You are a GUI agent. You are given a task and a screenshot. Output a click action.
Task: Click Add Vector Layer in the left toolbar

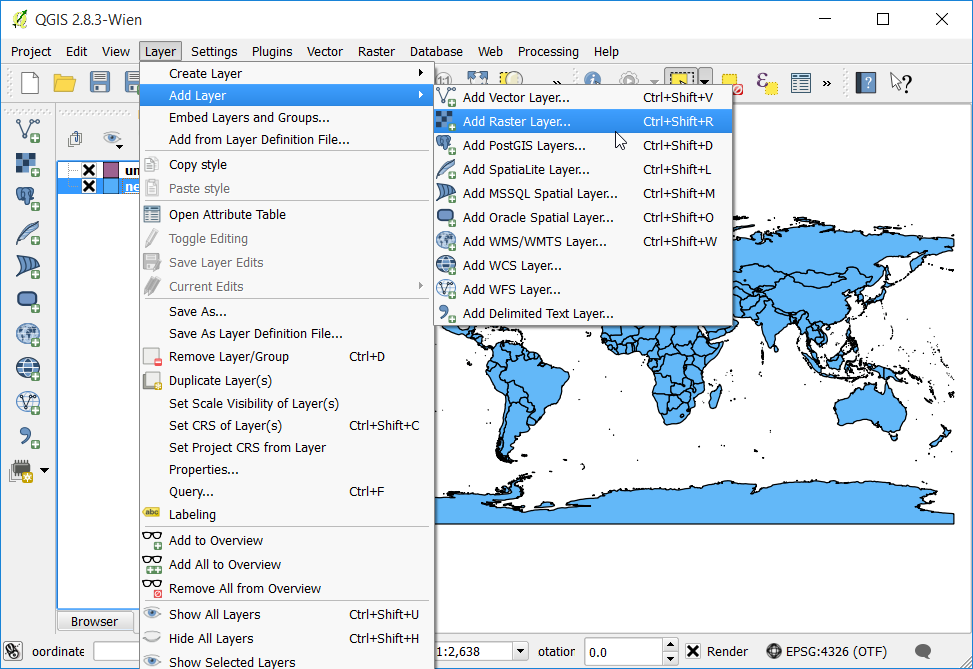click(28, 130)
